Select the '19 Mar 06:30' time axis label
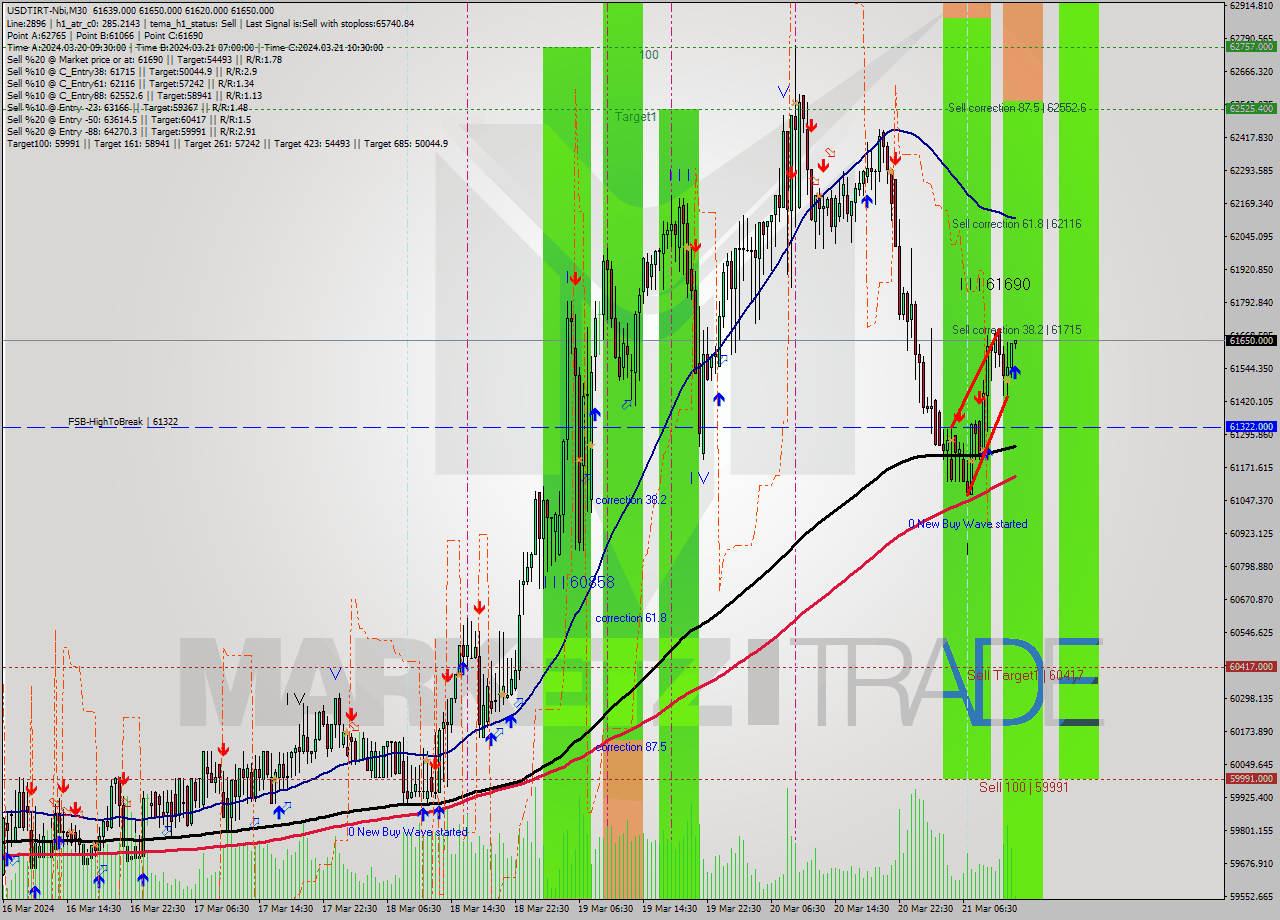The height and width of the screenshot is (920, 1280). tap(607, 909)
